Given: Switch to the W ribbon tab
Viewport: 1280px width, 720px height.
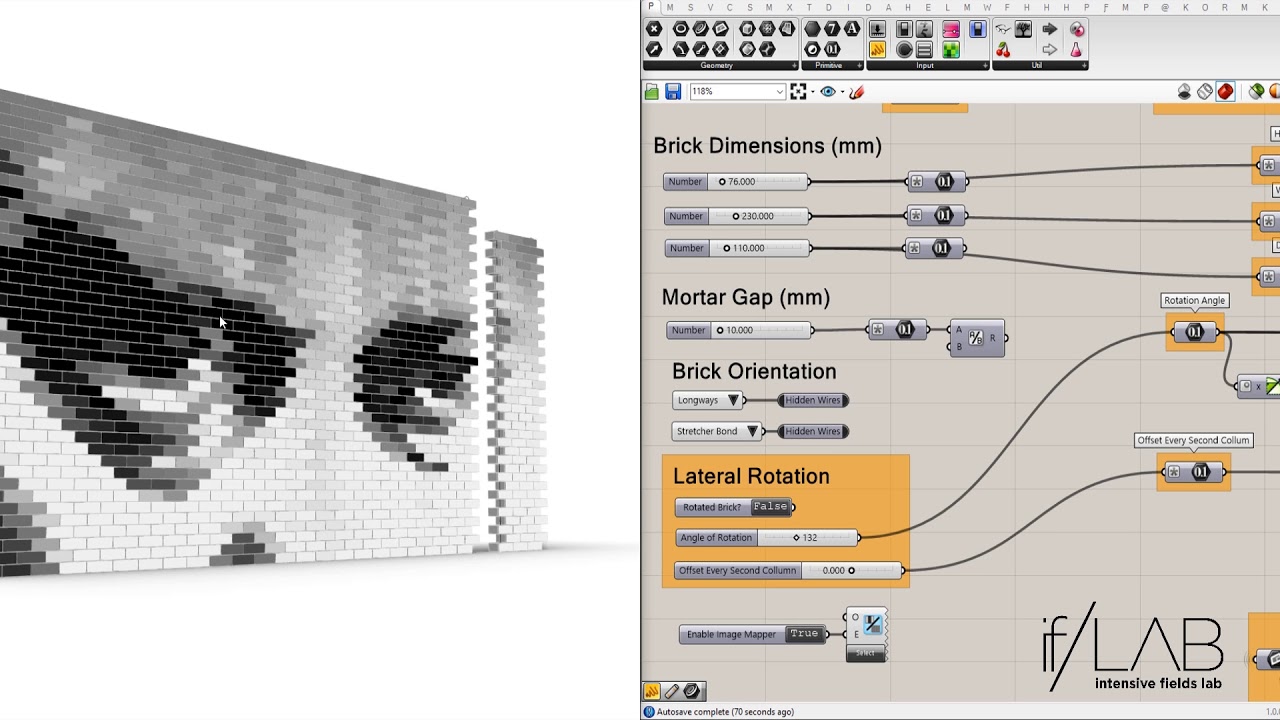Looking at the screenshot, I should tap(987, 8).
